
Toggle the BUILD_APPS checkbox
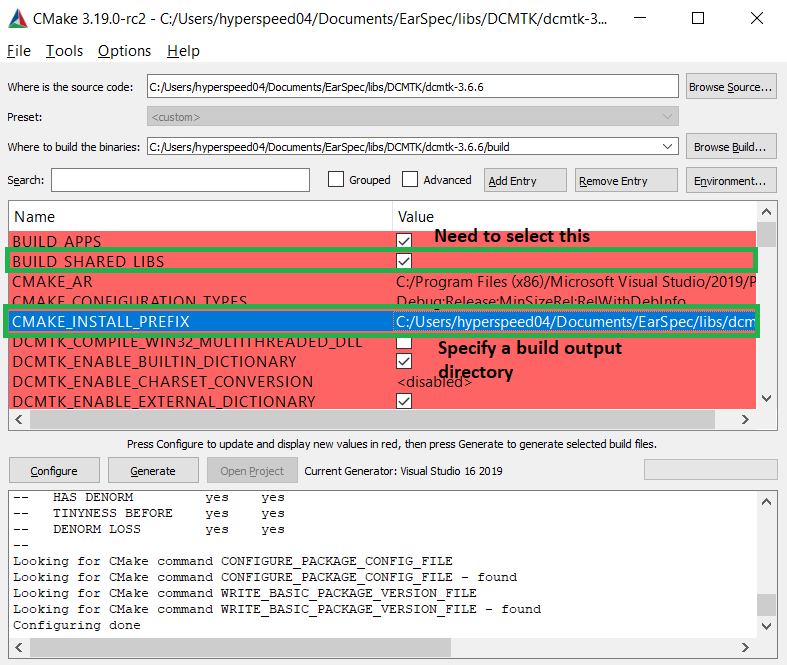click(404, 241)
